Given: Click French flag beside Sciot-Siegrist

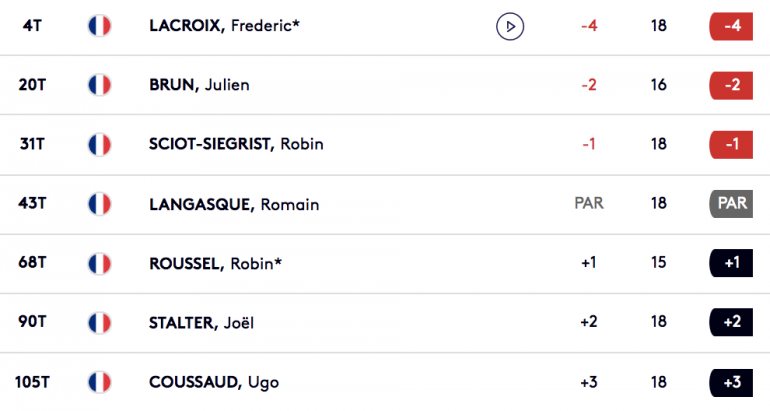Looking at the screenshot, I should click(x=99, y=144).
